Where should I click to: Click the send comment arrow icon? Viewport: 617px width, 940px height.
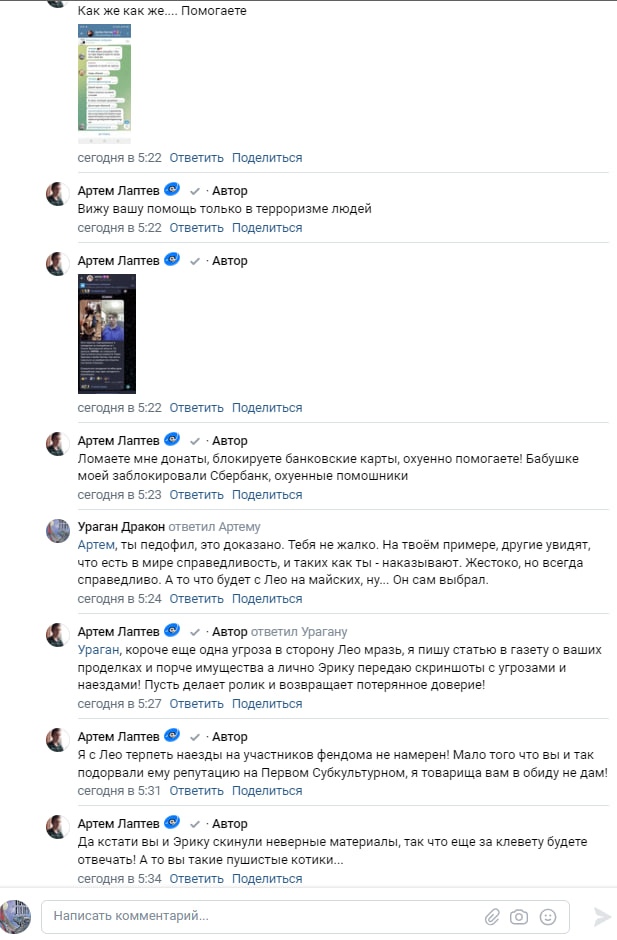click(602, 917)
